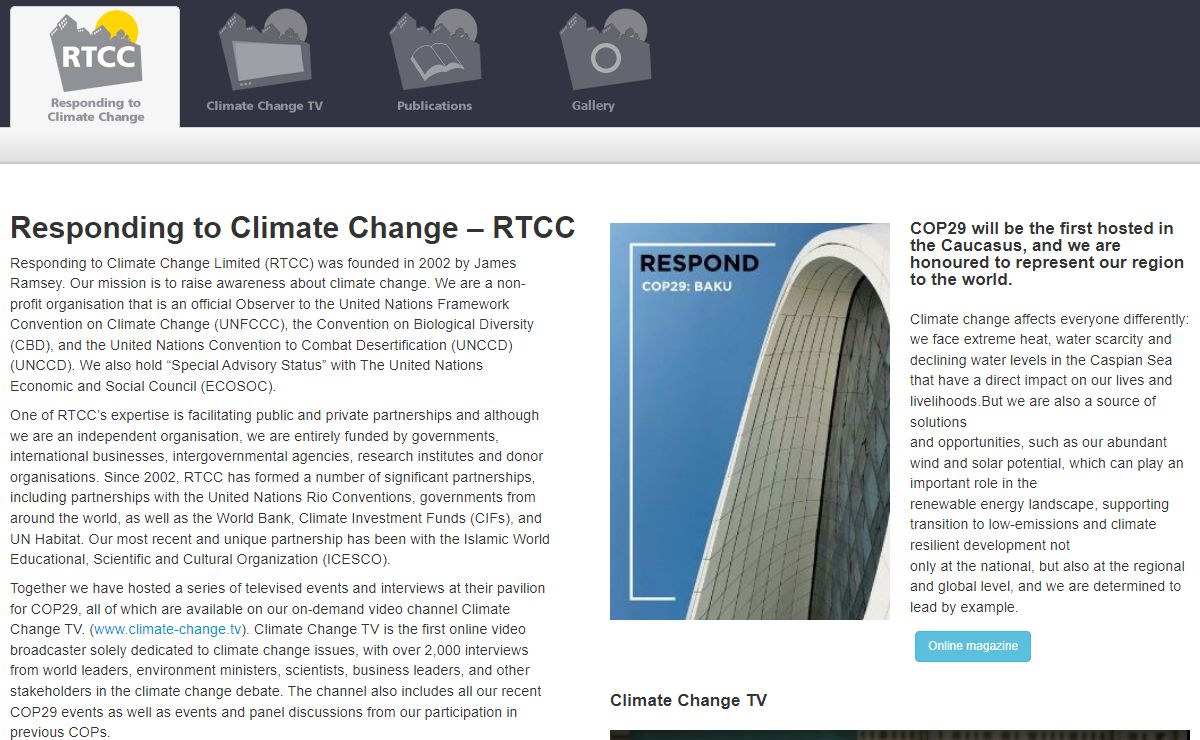Viewport: 1200px width, 740px height.
Task: Open the RESPOND COP29: BAKU magazine cover
Action: (749, 421)
